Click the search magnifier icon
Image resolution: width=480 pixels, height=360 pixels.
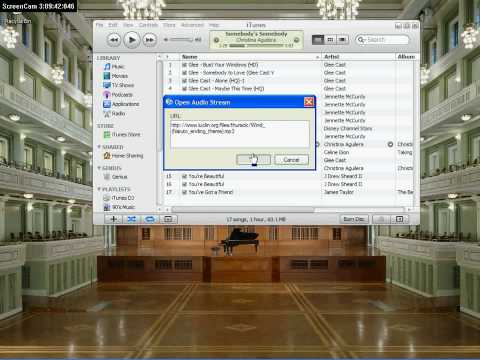(361, 40)
